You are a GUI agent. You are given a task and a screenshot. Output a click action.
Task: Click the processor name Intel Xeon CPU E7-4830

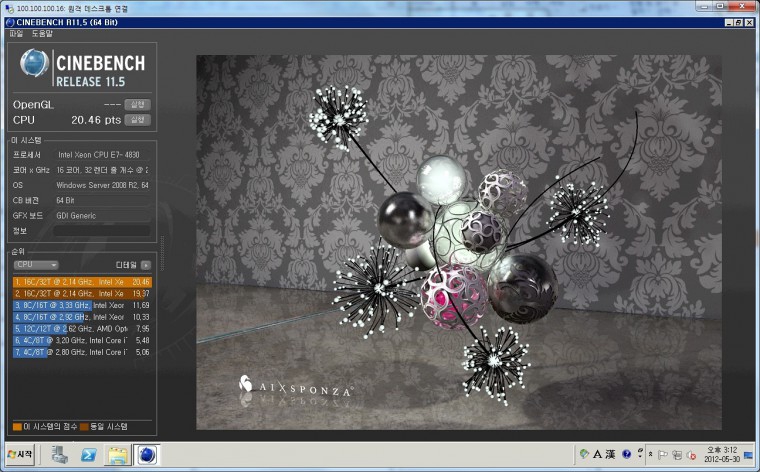[99, 155]
